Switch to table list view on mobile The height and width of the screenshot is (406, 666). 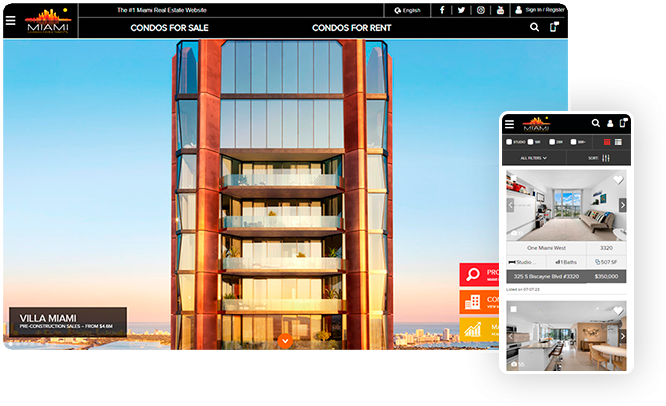pyautogui.click(x=618, y=142)
